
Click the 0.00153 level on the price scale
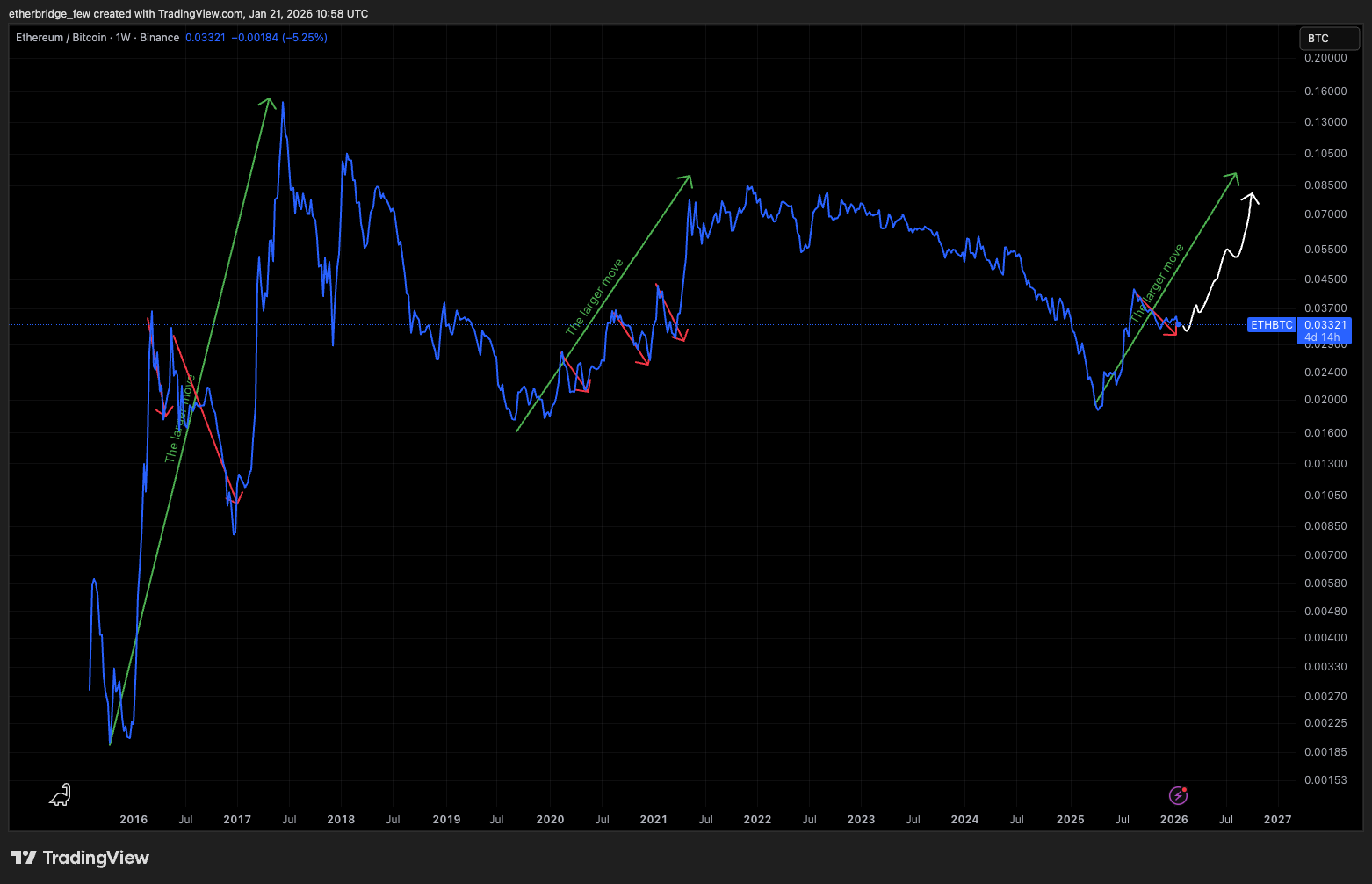point(1325,780)
